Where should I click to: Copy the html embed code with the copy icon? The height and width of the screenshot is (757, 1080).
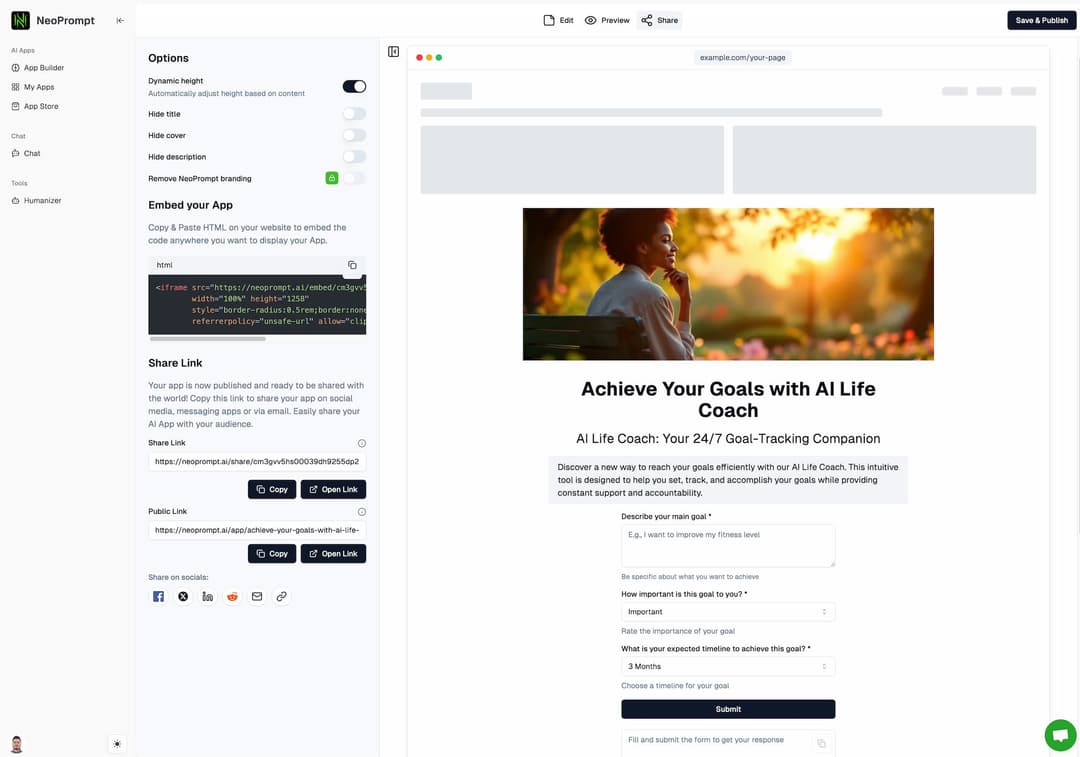(x=352, y=265)
